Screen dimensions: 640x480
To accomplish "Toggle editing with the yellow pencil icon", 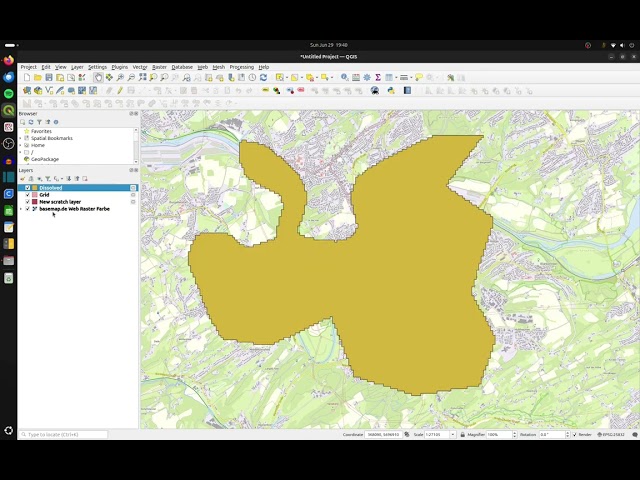I will pos(120,91).
